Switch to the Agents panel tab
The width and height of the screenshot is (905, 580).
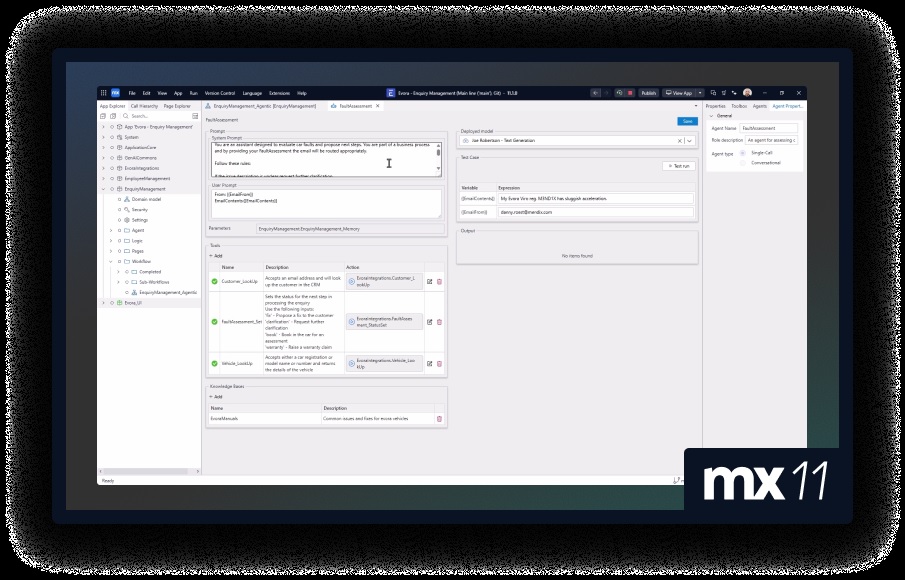[x=760, y=105]
